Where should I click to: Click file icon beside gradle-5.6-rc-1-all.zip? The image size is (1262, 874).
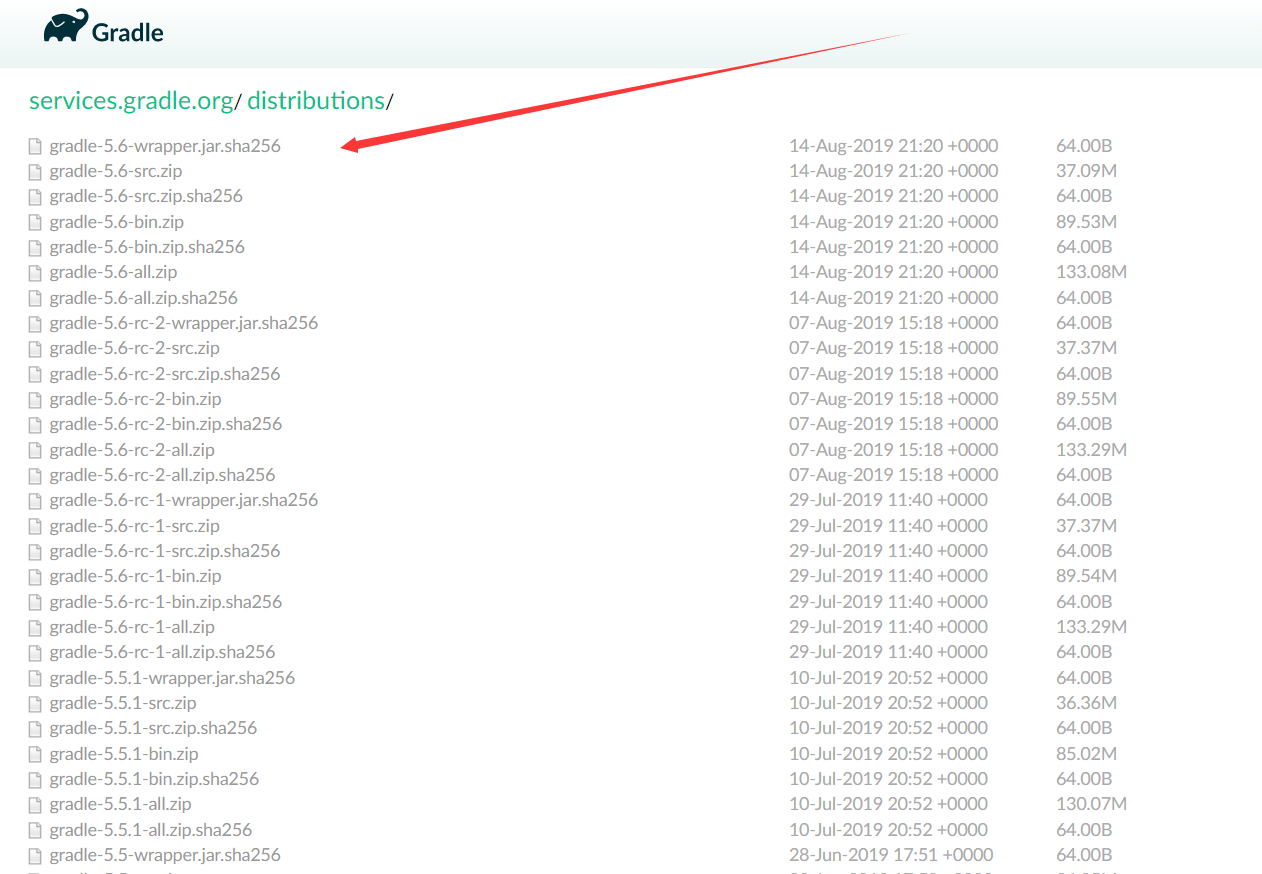(x=35, y=628)
